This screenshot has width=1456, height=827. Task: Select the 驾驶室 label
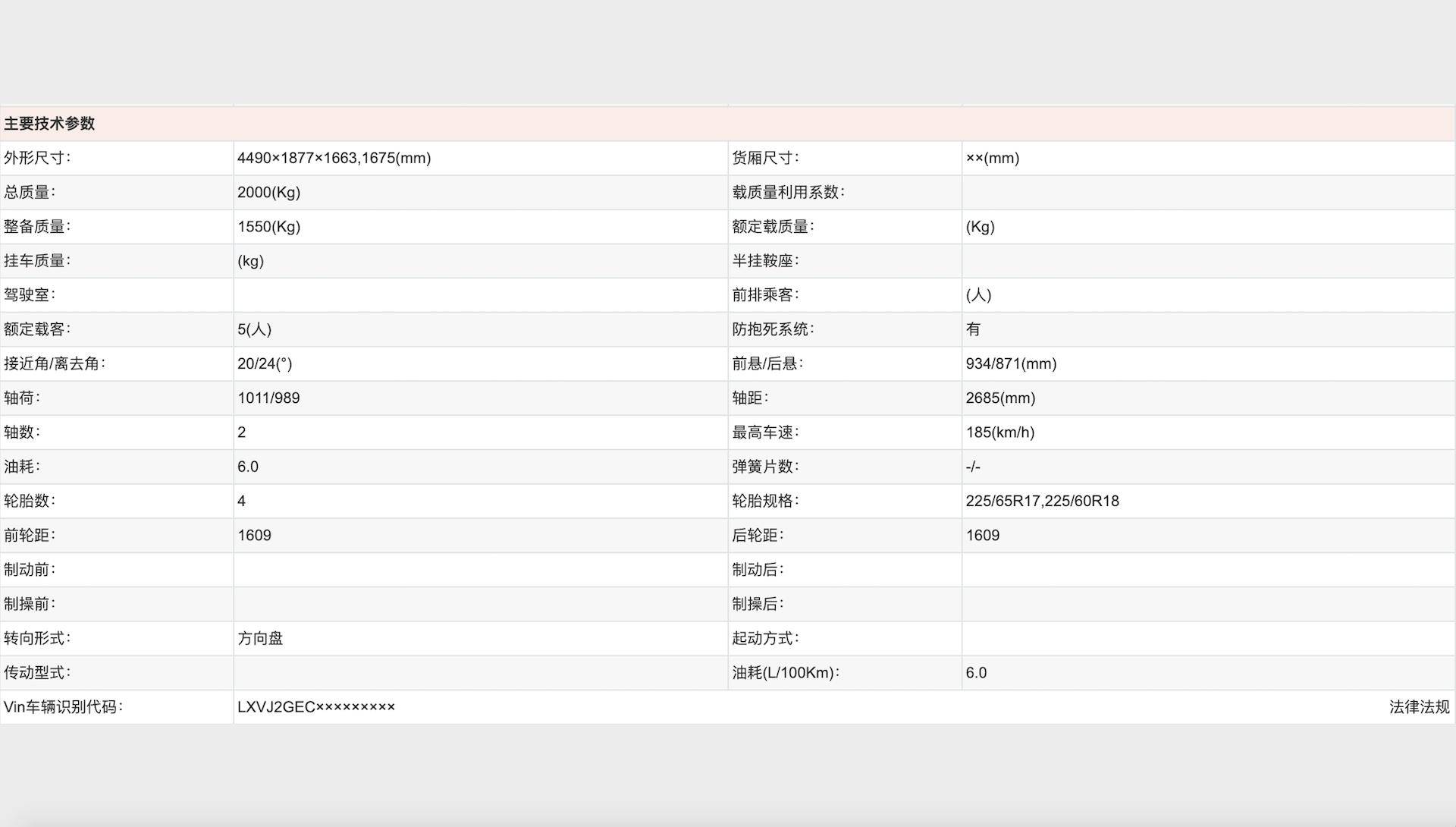click(x=30, y=294)
